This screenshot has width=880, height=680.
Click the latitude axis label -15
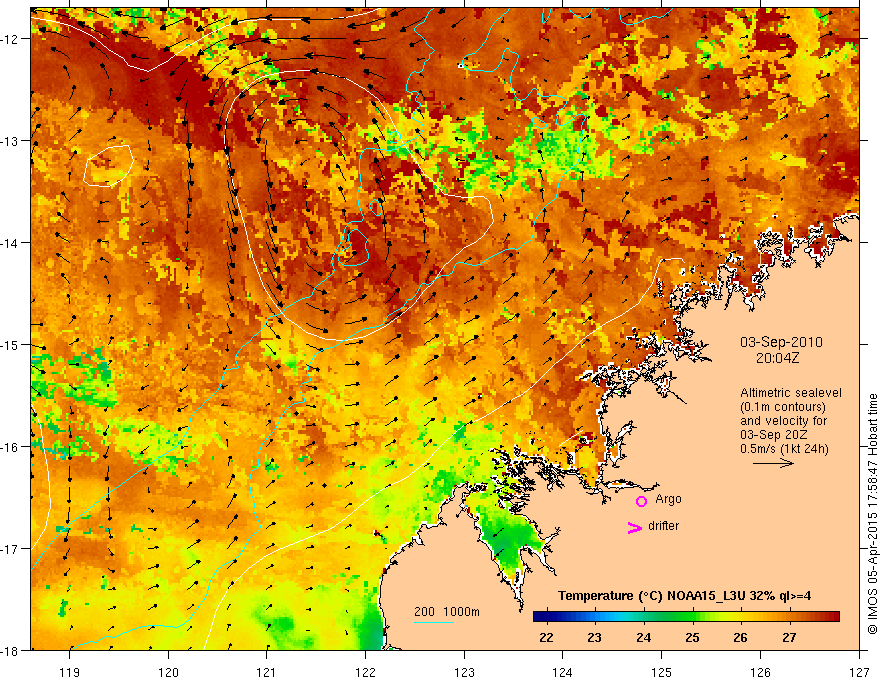10,345
